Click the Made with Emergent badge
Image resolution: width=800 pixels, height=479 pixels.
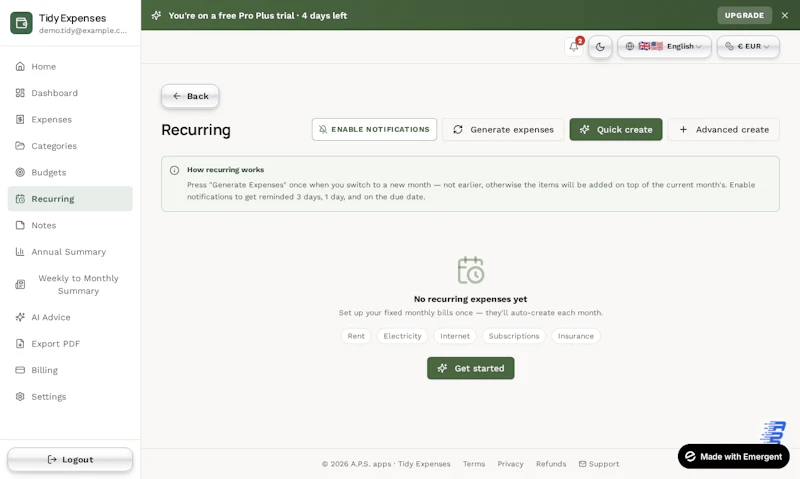pos(734,457)
